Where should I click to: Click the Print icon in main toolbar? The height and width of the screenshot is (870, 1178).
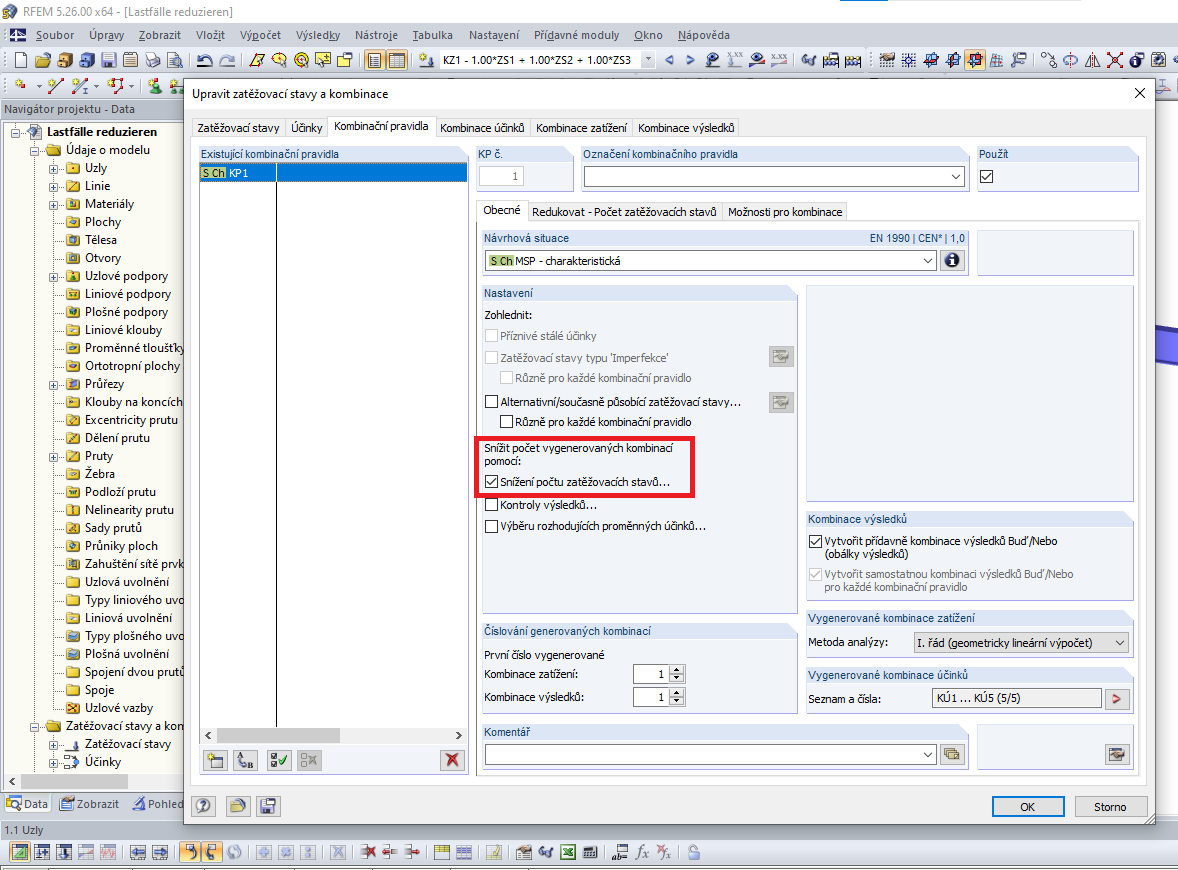[153, 60]
